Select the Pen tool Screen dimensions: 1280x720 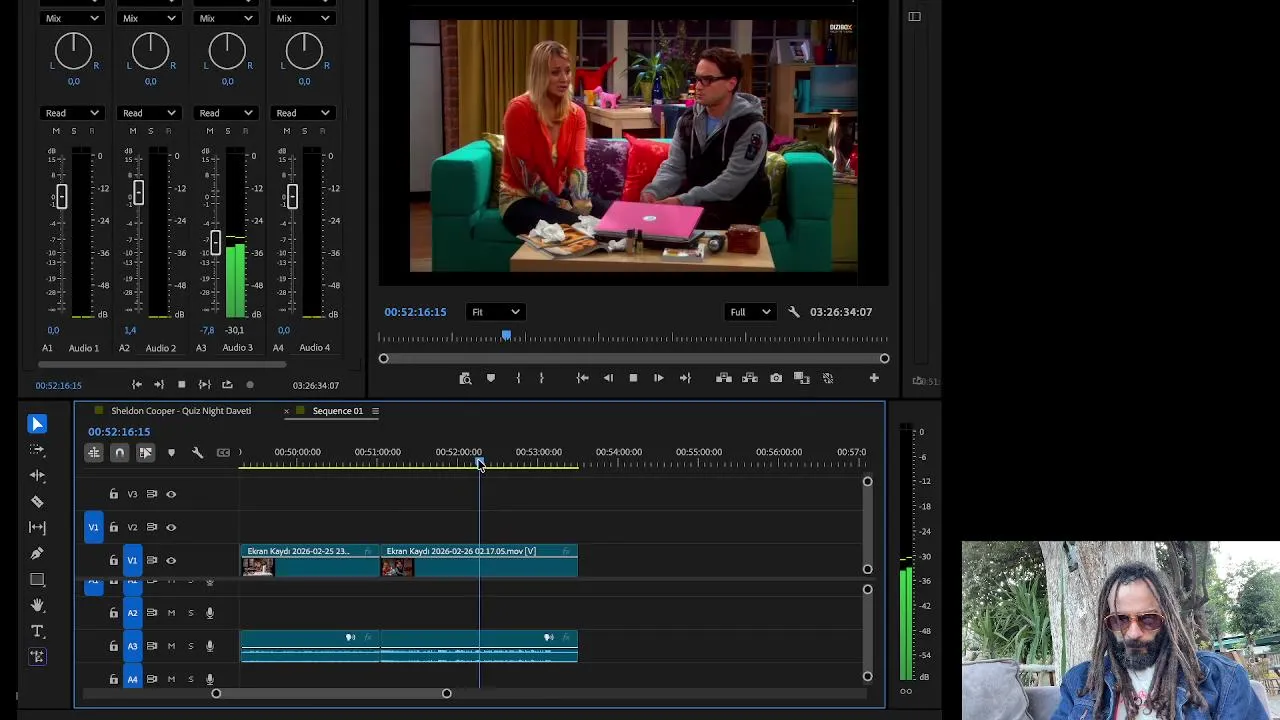click(37, 553)
